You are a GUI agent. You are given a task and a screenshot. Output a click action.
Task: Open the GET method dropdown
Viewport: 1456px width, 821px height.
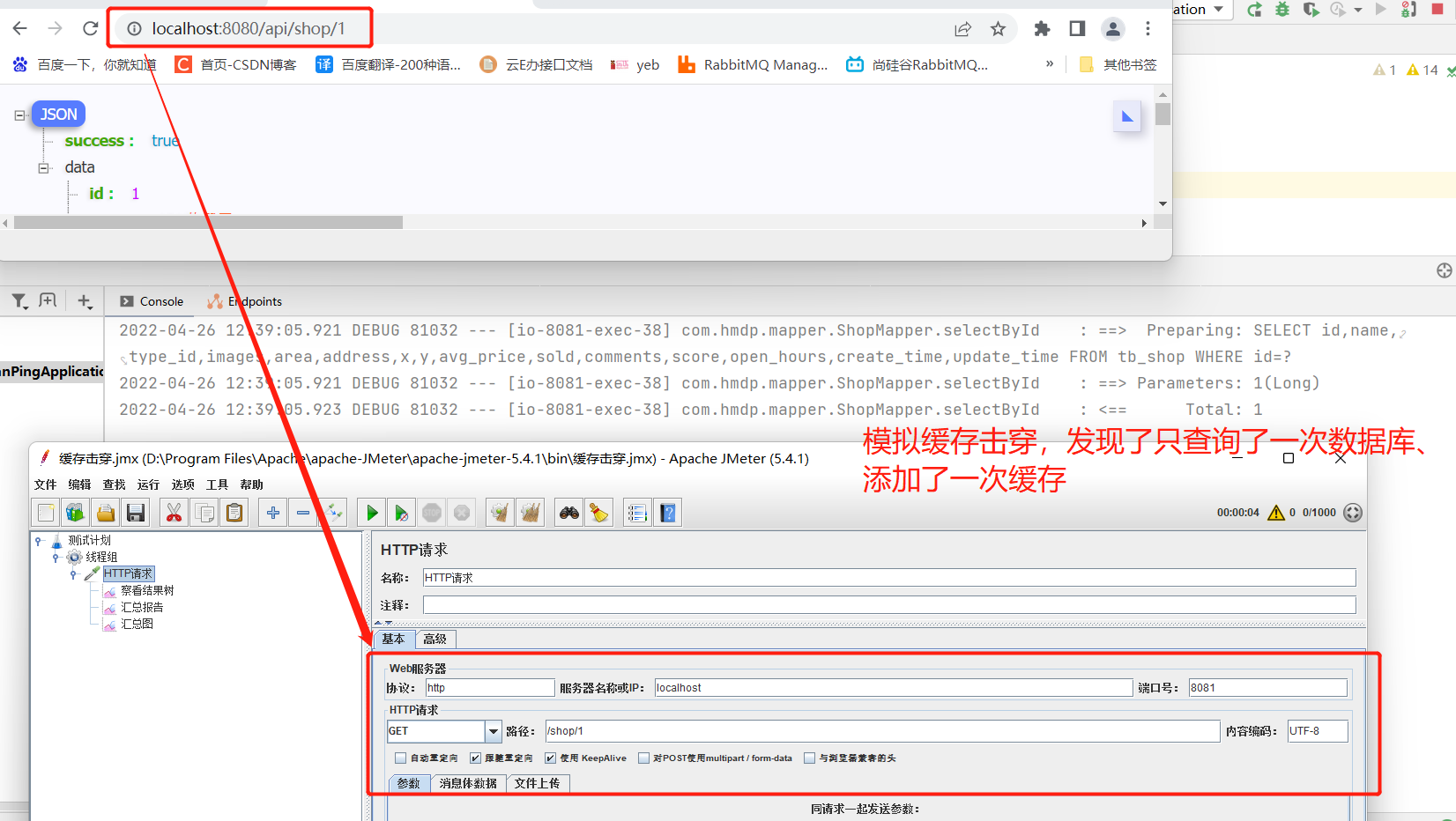tap(493, 731)
